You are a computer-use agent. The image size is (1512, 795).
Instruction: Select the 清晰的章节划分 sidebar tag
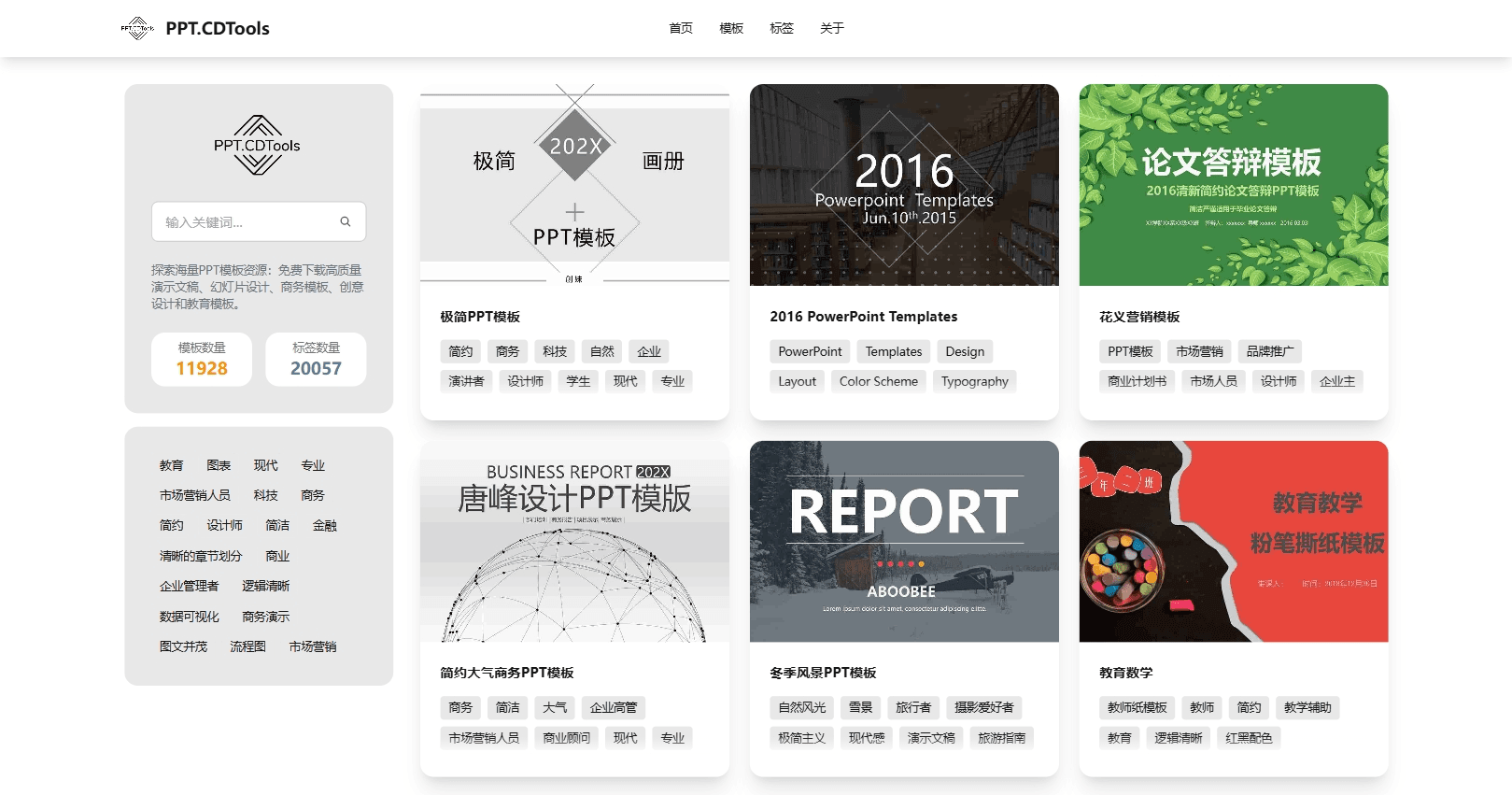pos(201,556)
